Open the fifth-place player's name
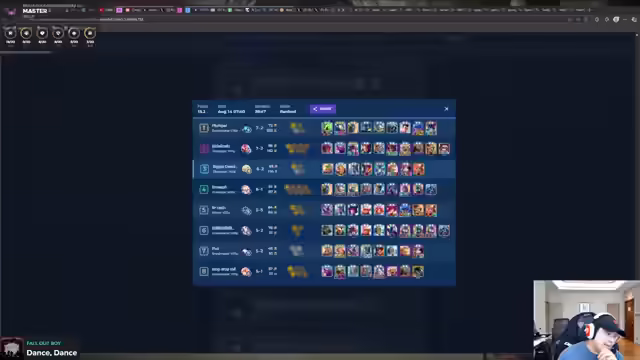The height and width of the screenshot is (360, 640). click(219, 208)
